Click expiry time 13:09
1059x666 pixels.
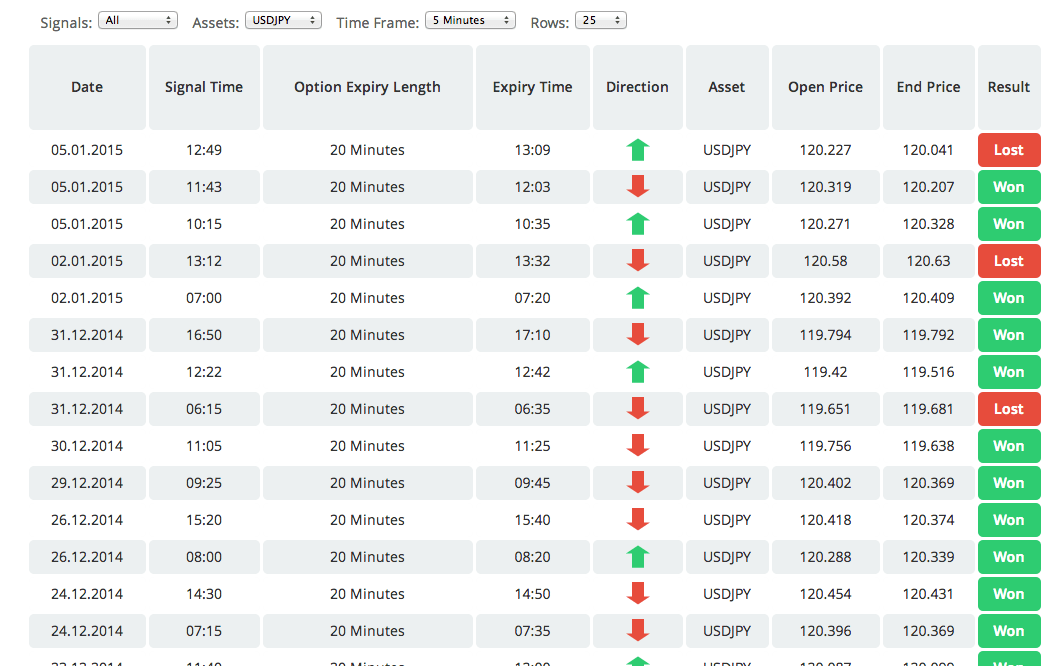tap(532, 150)
